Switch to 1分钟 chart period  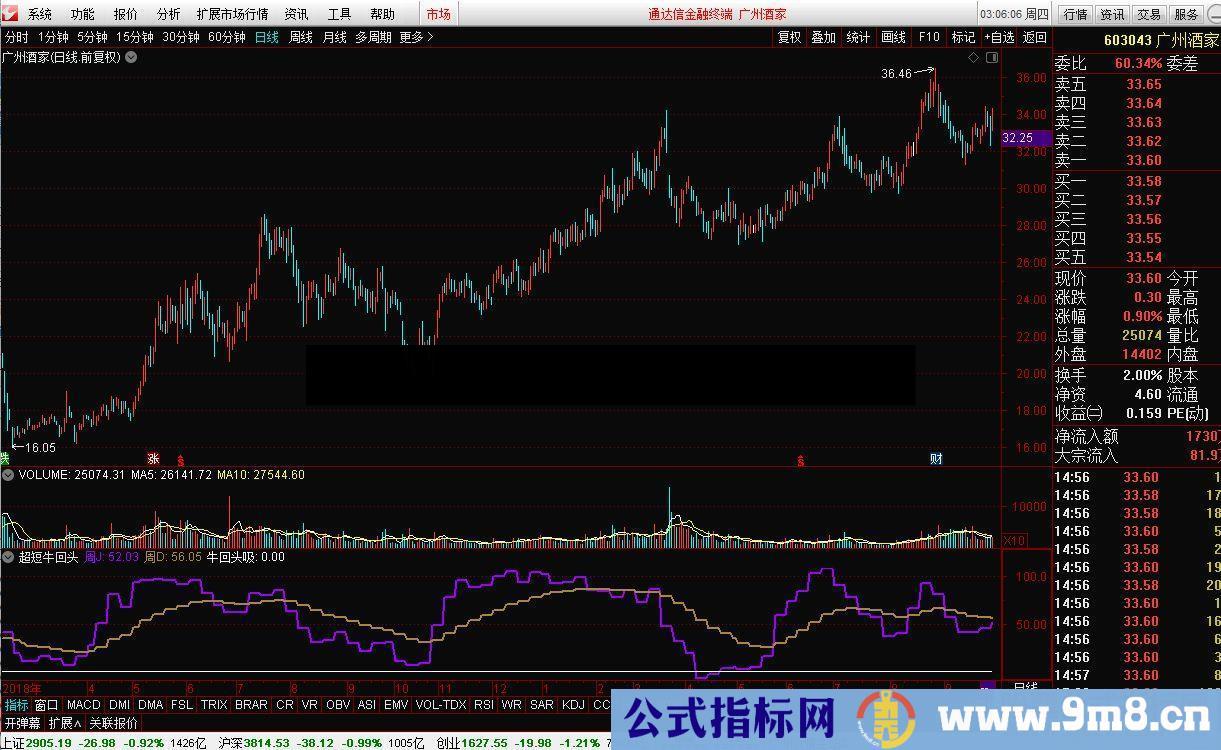click(54, 37)
